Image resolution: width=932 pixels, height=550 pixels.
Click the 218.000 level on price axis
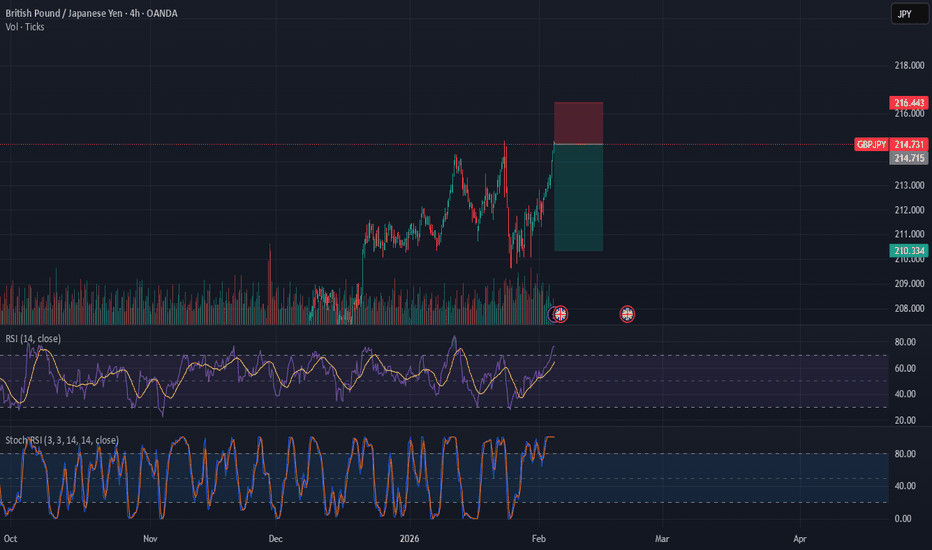pos(907,66)
